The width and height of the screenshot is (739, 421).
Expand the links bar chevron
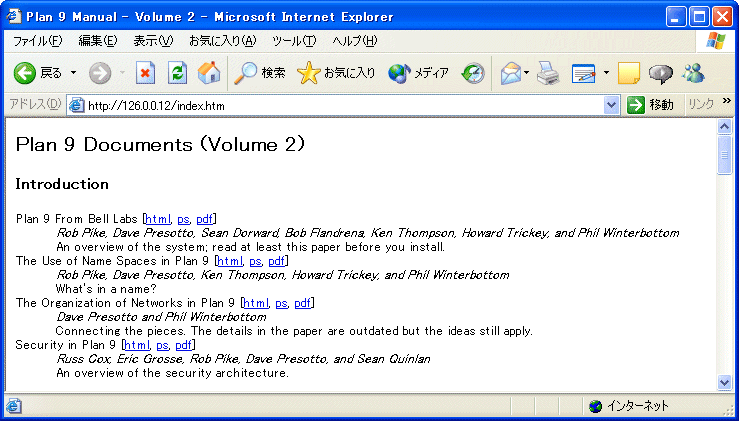coord(726,101)
